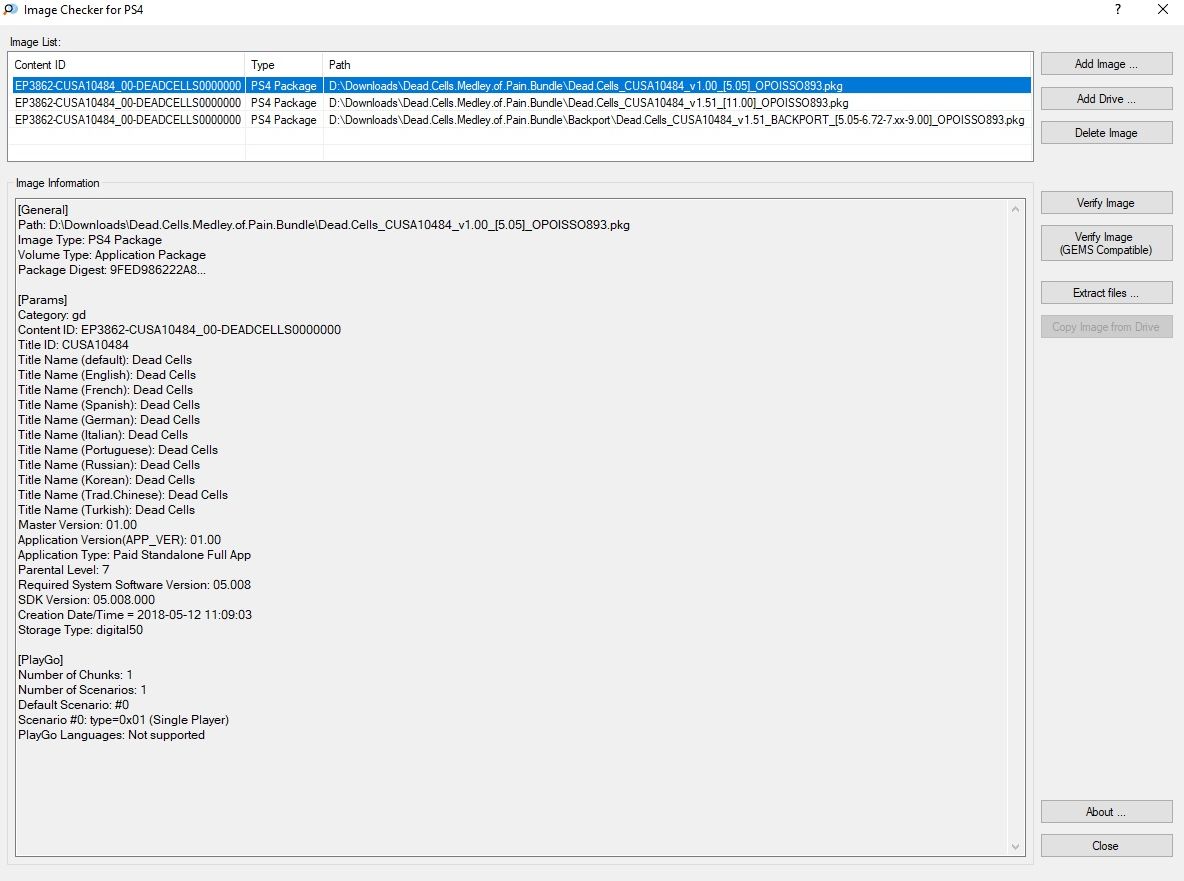Click the Image Type: PS4 Package line
This screenshot has width=1184, height=881.
click(90, 240)
